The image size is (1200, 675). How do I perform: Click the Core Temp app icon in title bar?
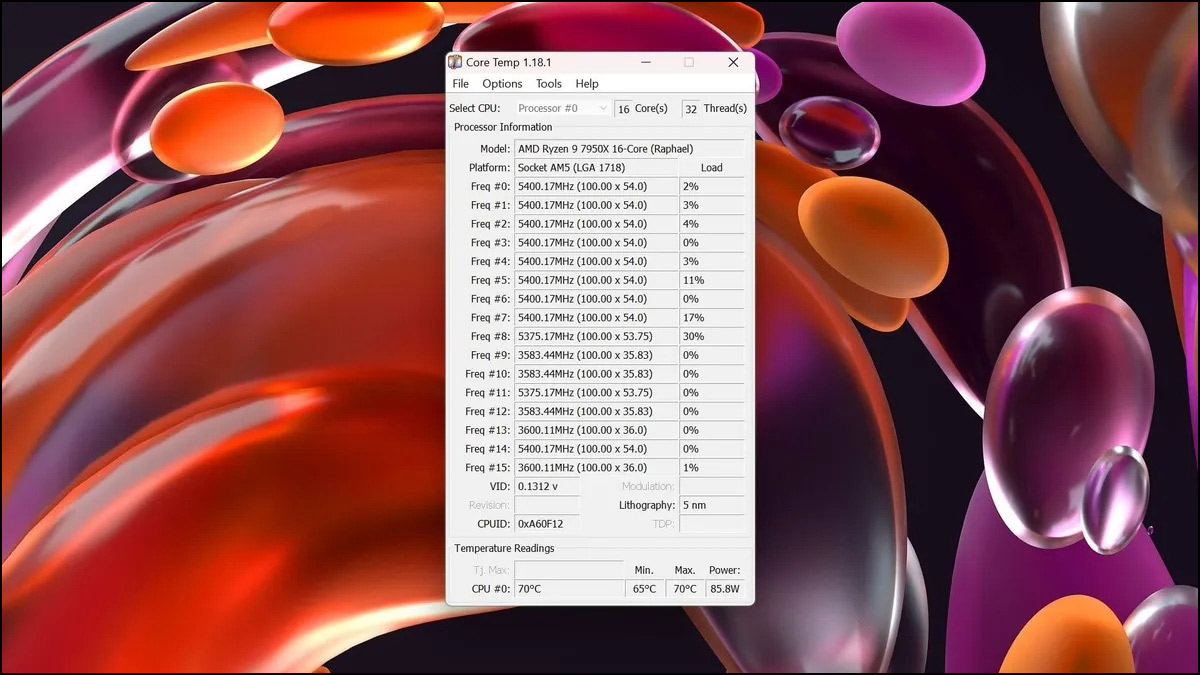(455, 62)
